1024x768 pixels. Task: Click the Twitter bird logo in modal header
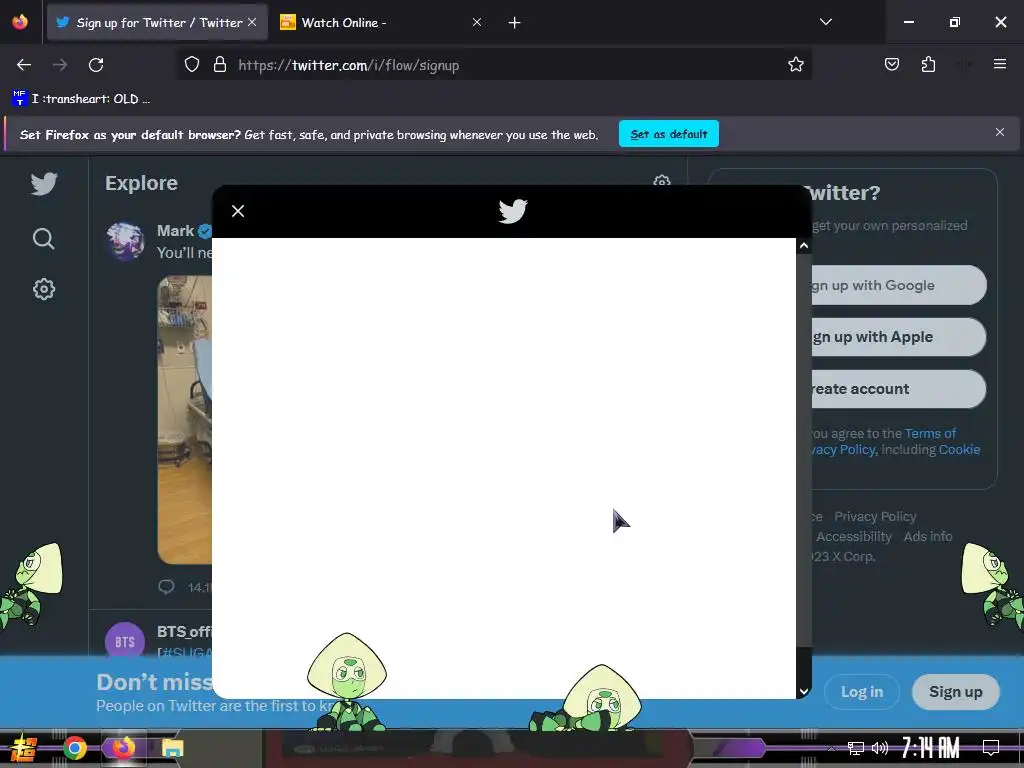click(513, 211)
